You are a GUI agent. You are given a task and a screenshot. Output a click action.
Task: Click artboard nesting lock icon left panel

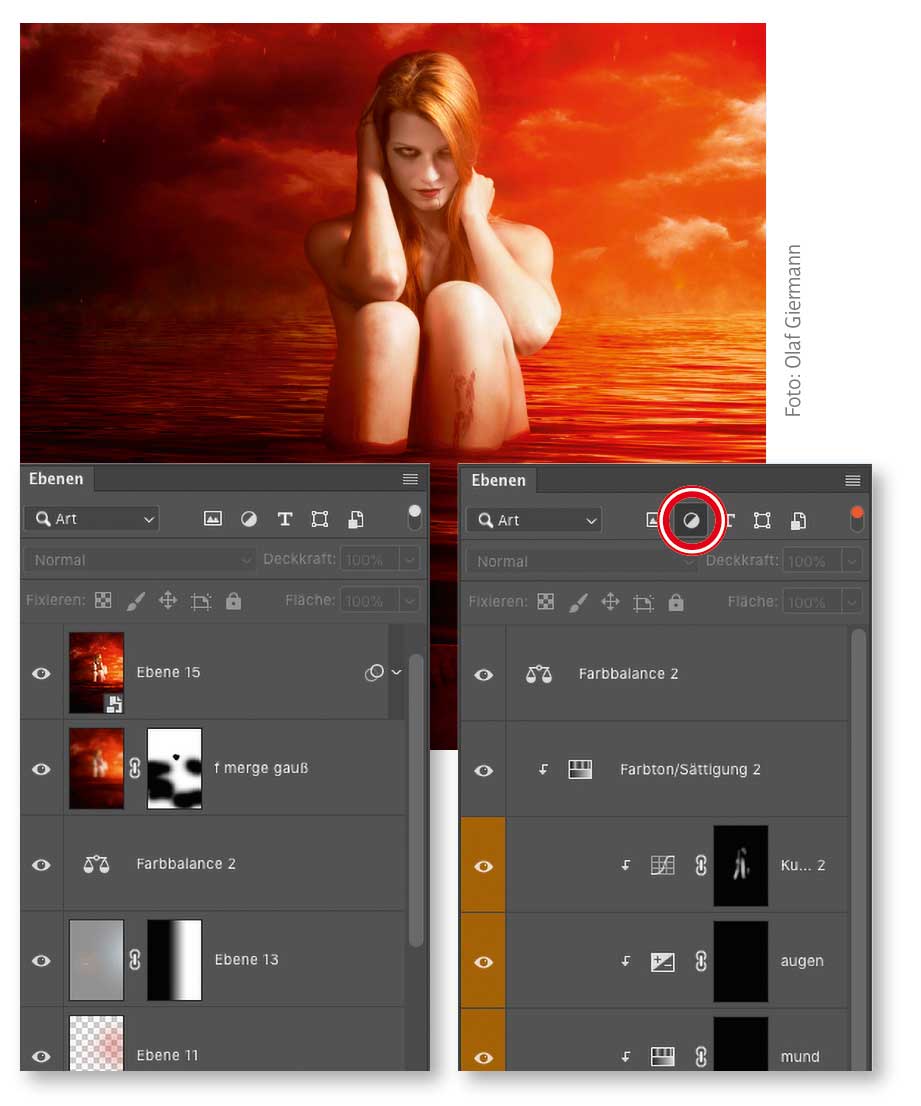(x=201, y=601)
